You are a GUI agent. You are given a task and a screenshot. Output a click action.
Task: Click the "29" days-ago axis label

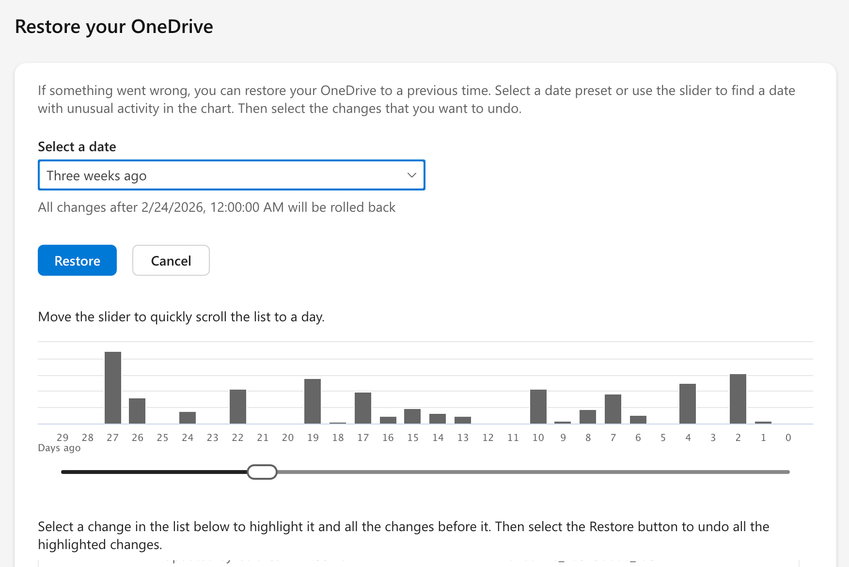point(62,437)
